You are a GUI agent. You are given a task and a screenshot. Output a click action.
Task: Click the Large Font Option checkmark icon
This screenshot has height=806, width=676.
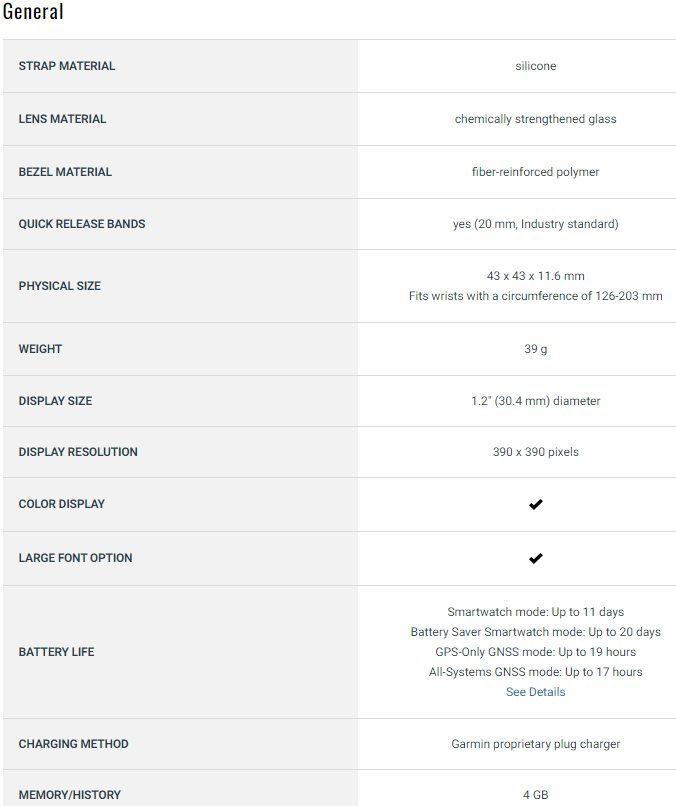(x=536, y=558)
